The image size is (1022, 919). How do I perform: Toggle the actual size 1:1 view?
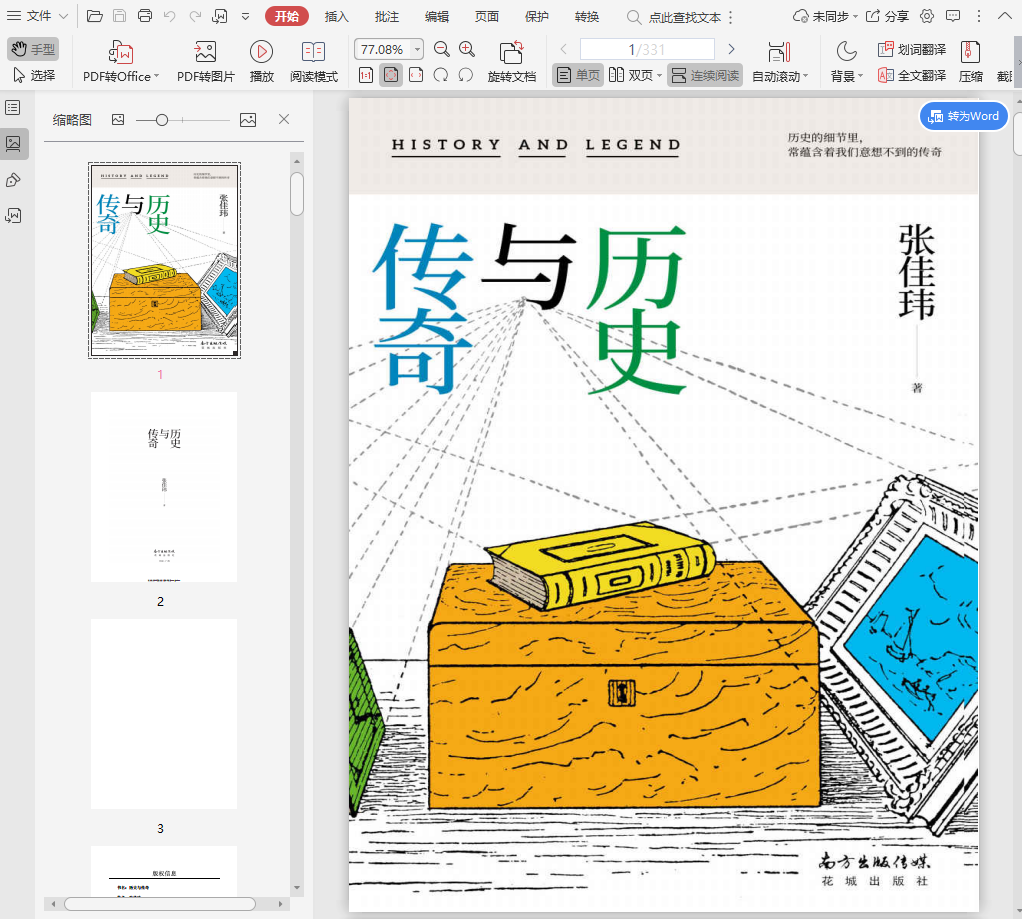pyautogui.click(x=366, y=76)
